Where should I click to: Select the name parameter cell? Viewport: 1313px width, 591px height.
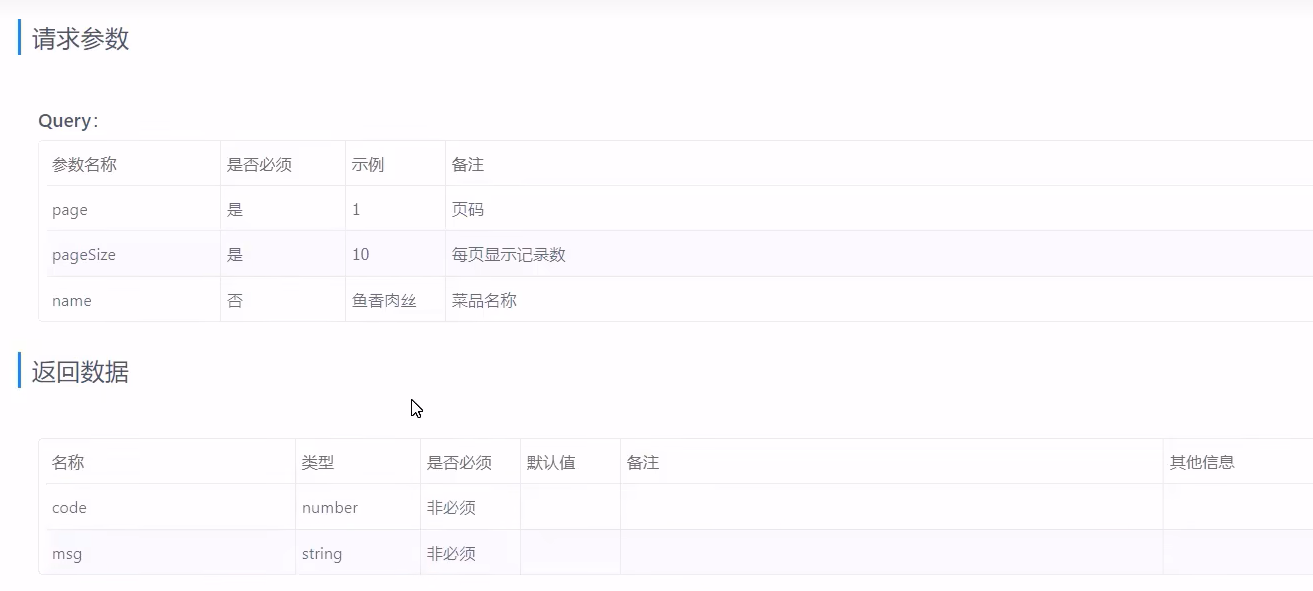tap(72, 300)
